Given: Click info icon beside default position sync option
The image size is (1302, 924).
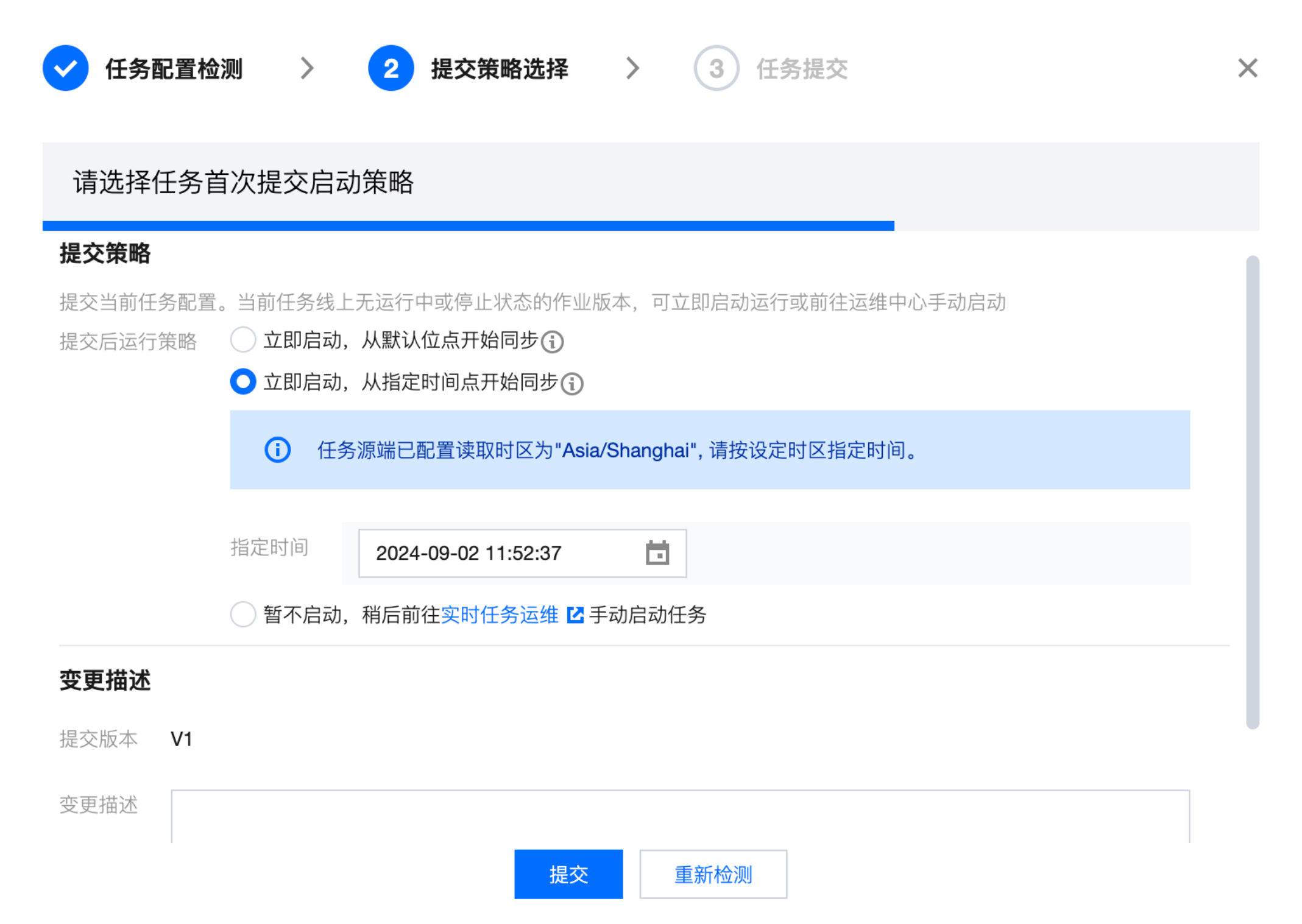Looking at the screenshot, I should tap(552, 342).
